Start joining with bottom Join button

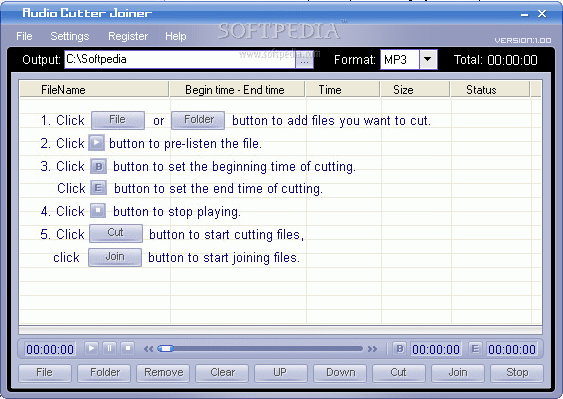pos(458,373)
